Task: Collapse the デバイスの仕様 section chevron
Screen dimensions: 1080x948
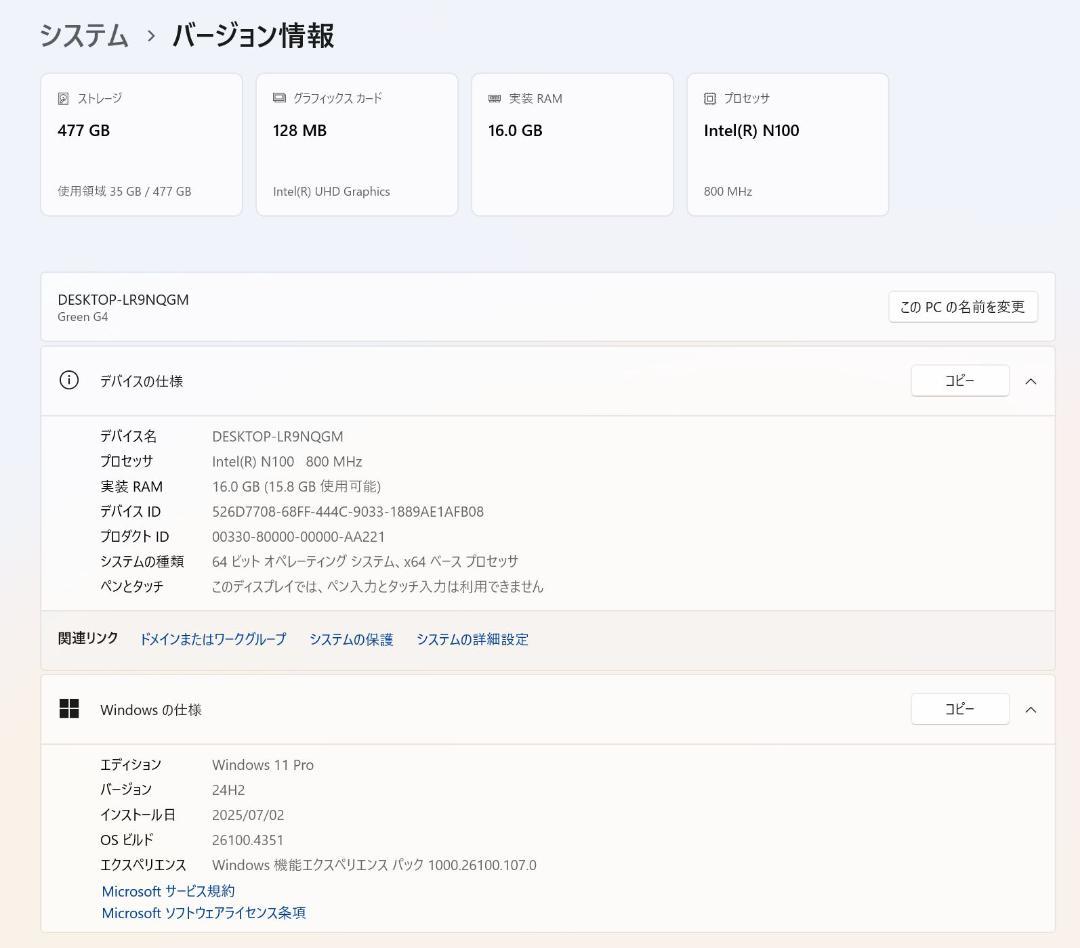Action: [x=1031, y=381]
